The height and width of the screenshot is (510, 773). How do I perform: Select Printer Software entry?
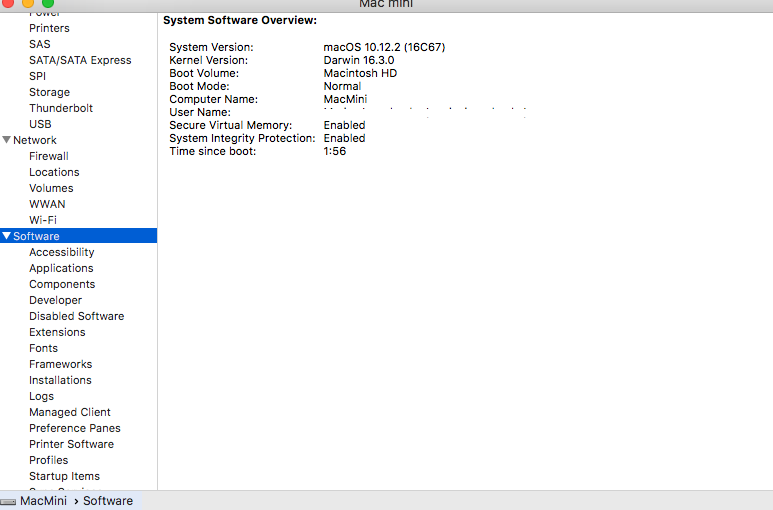(71, 444)
